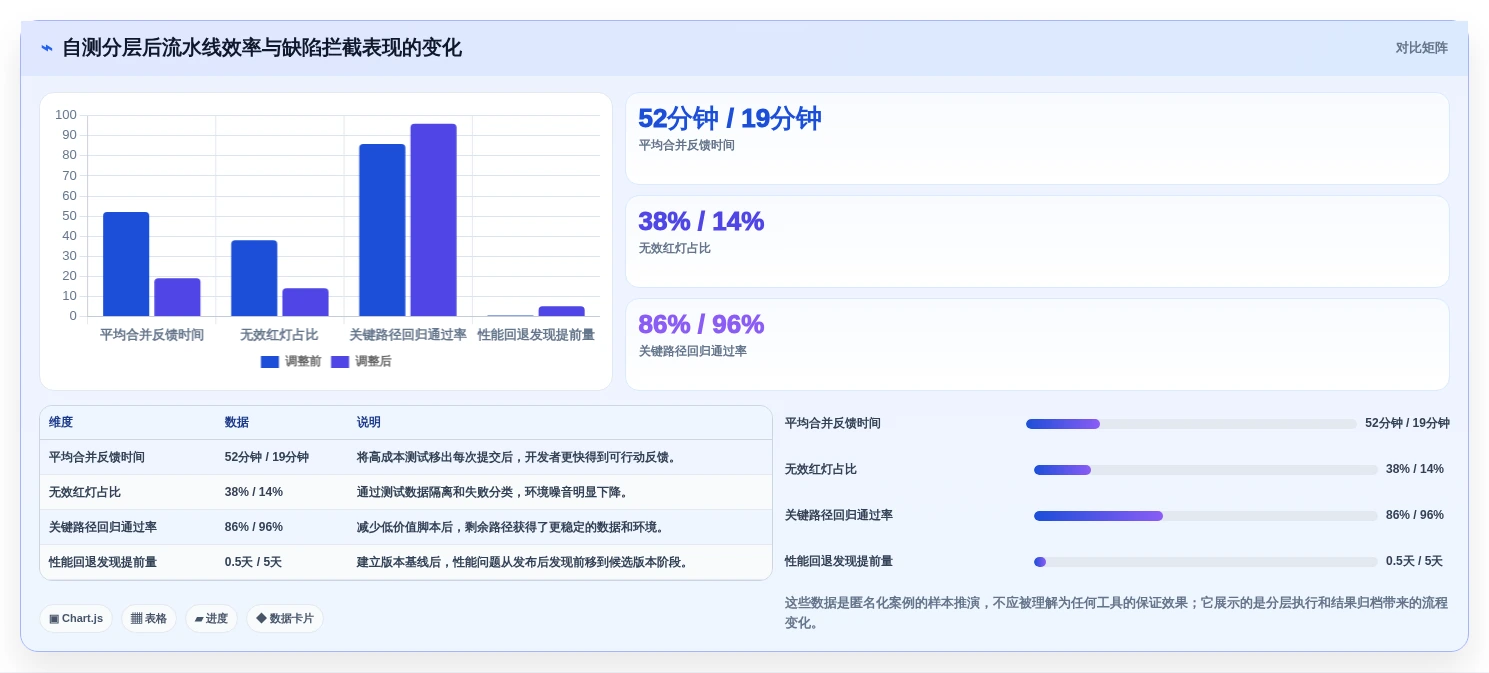The width and height of the screenshot is (1489, 673).
Task: Click description starting 通过测试数据隔离和失败分类
Action: click(495, 492)
